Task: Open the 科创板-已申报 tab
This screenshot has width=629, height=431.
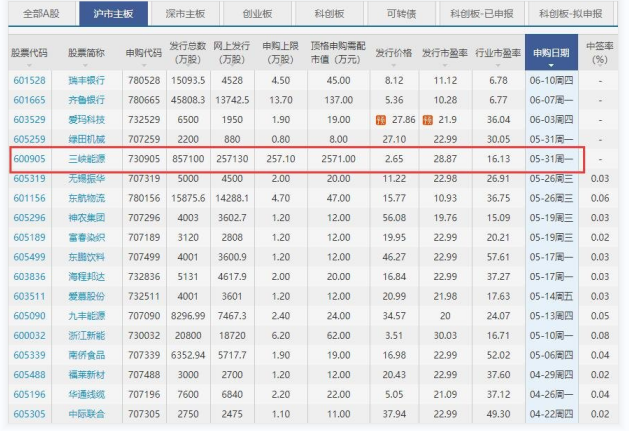Action: (482, 14)
